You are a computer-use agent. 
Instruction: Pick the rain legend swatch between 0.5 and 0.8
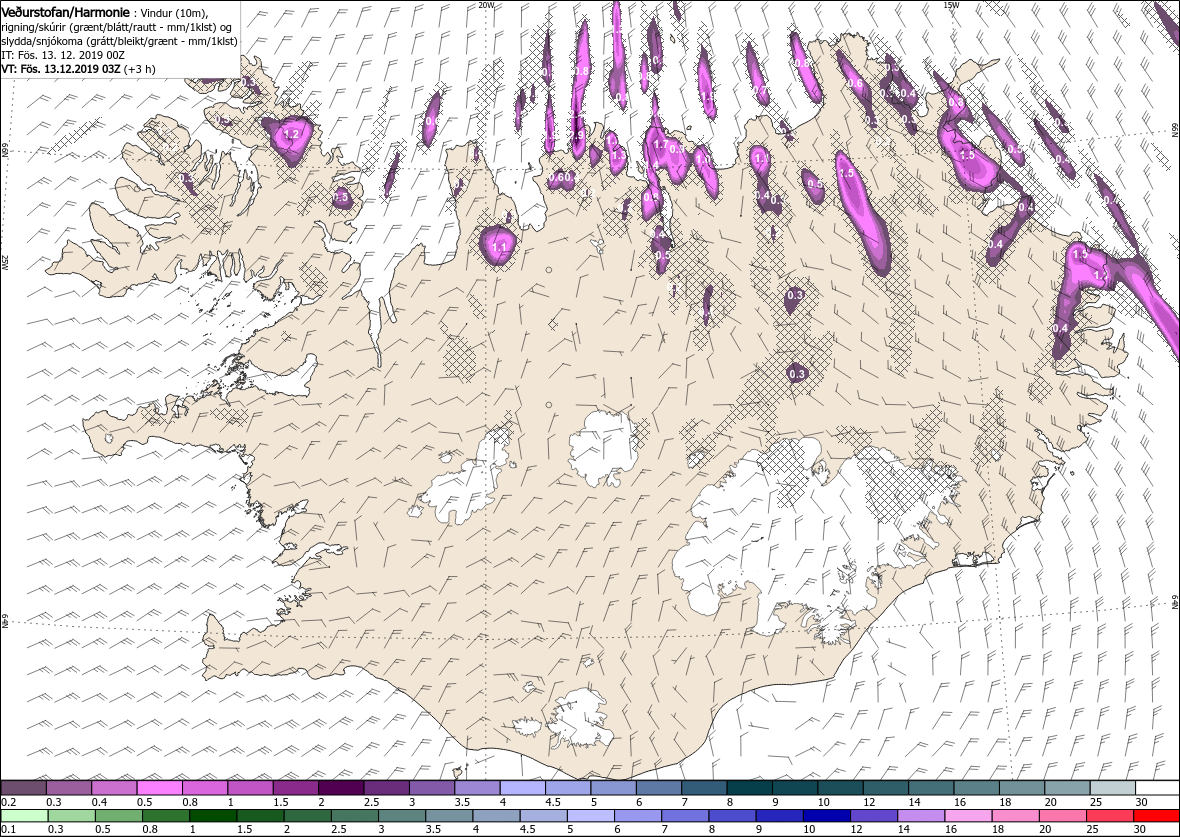pos(118,816)
